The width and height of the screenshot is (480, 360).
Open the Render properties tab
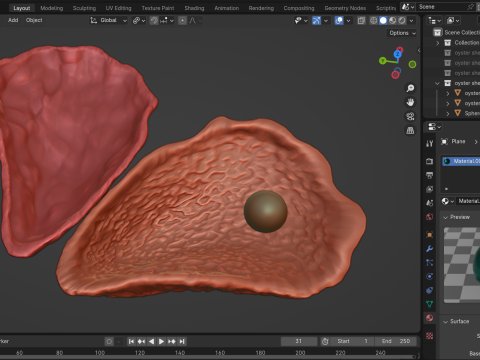coord(430,161)
